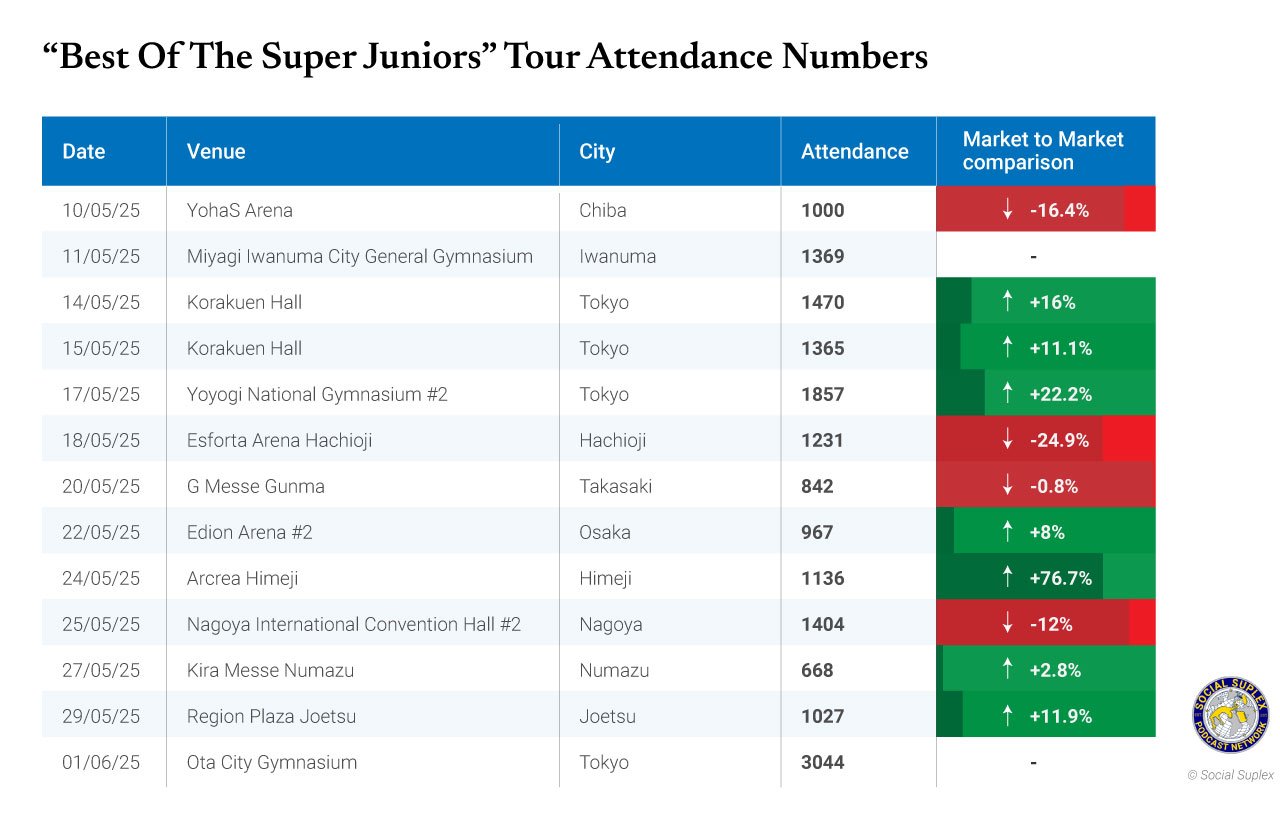1280x823 pixels.
Task: Click the down arrow beside -24.9%
Action: (x=1008, y=440)
